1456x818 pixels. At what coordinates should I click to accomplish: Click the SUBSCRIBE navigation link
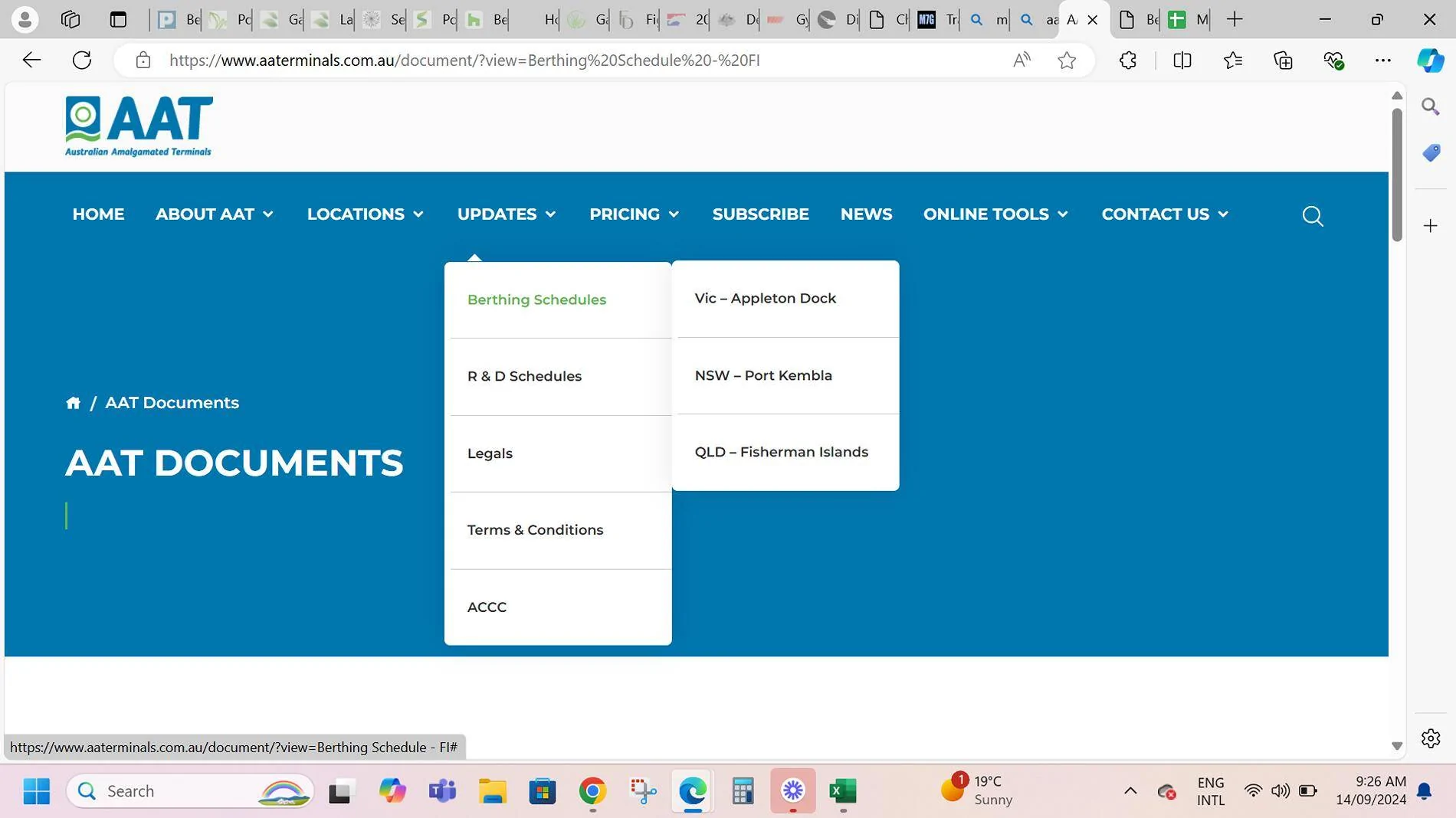761,214
